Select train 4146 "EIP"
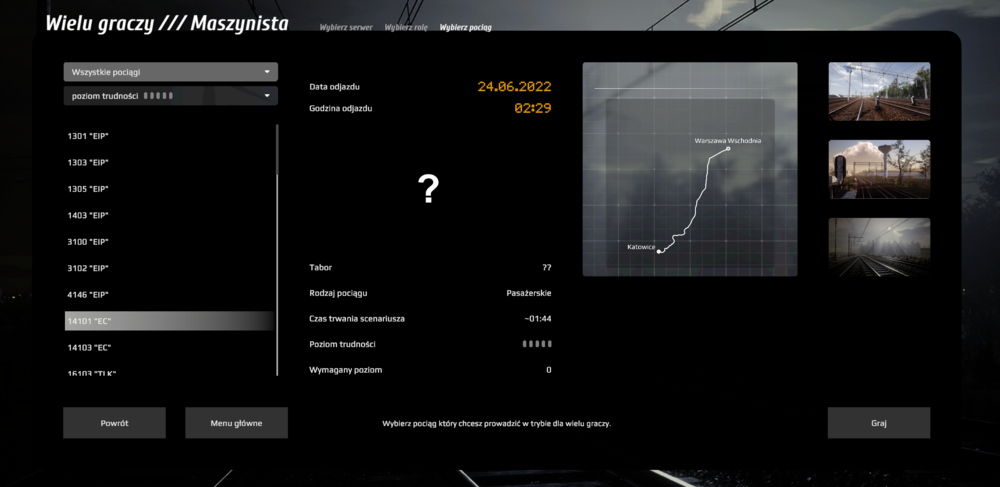 tap(88, 295)
